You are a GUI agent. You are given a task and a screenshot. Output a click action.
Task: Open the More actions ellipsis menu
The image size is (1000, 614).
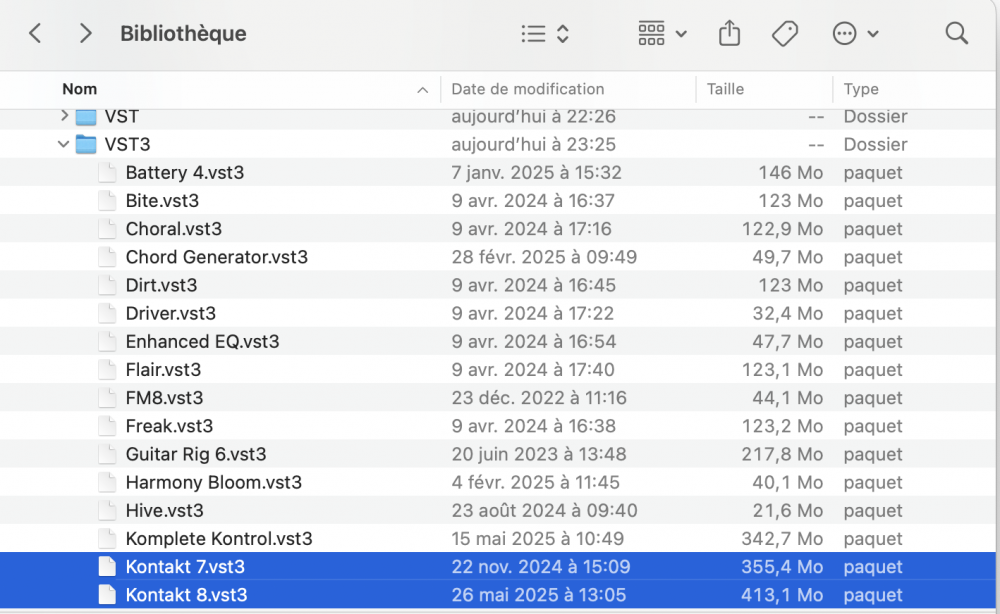tap(855, 33)
